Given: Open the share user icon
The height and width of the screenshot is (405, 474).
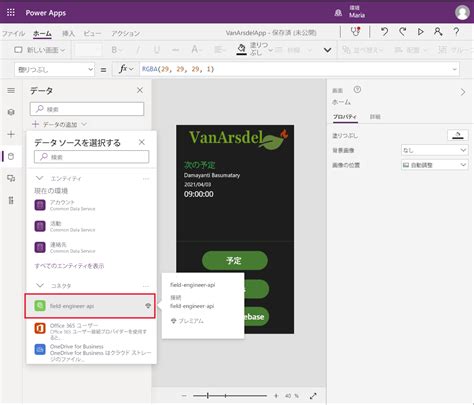Looking at the screenshot, I should (438, 32).
